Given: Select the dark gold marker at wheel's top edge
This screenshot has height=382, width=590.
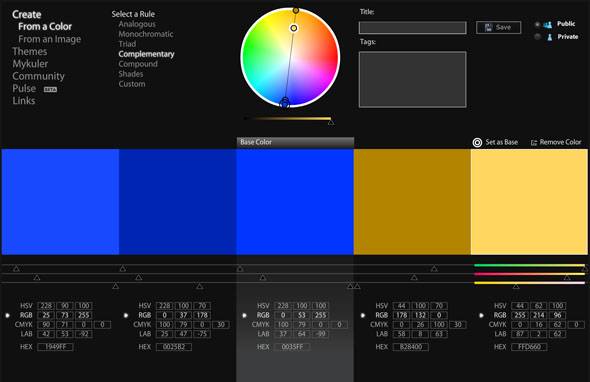Looking at the screenshot, I should pyautogui.click(x=296, y=11).
